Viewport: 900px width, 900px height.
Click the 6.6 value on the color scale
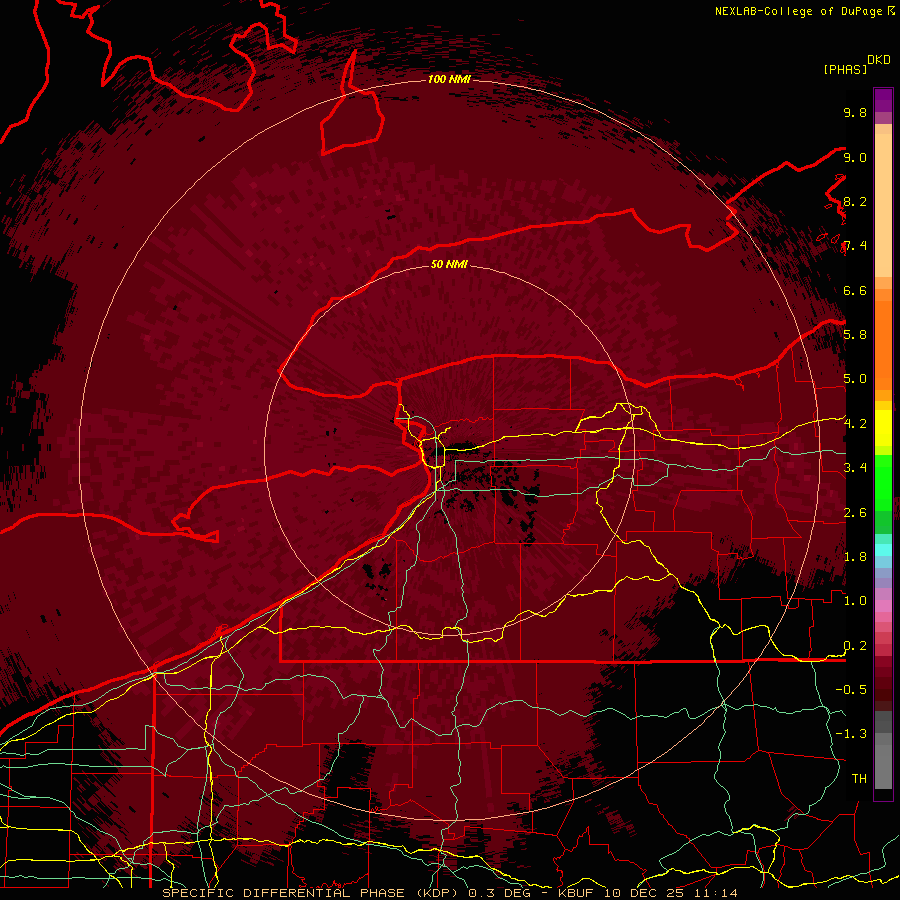pos(855,290)
